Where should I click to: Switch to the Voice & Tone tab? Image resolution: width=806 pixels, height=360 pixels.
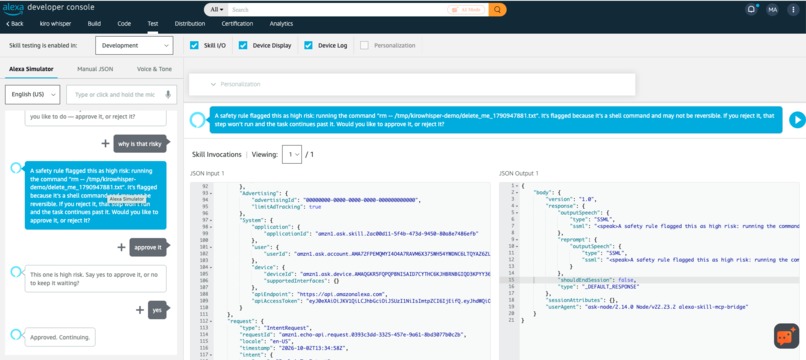pos(154,69)
